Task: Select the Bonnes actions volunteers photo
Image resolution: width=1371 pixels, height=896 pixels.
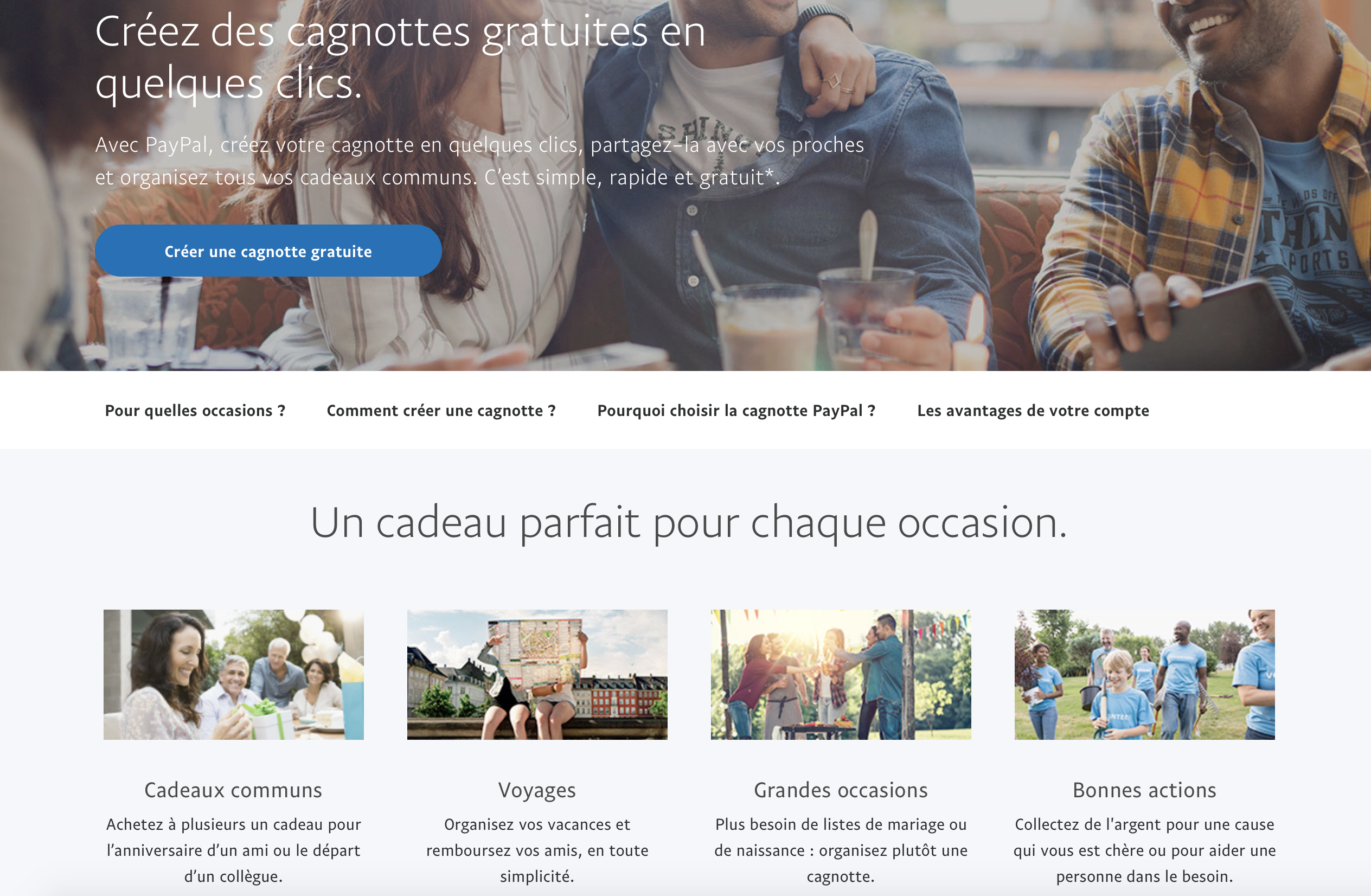Action: 1144,674
